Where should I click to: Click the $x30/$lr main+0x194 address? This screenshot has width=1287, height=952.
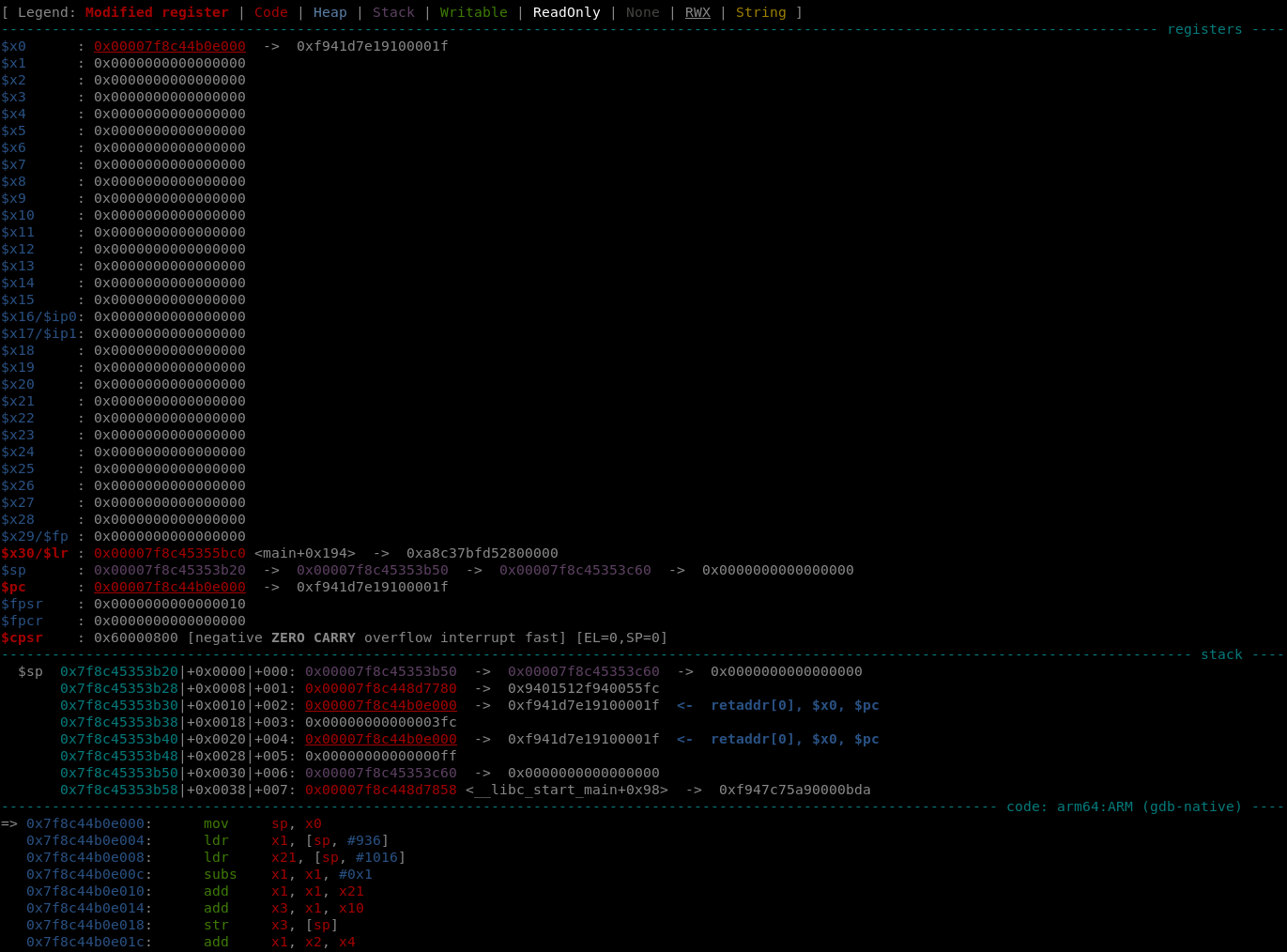(170, 553)
